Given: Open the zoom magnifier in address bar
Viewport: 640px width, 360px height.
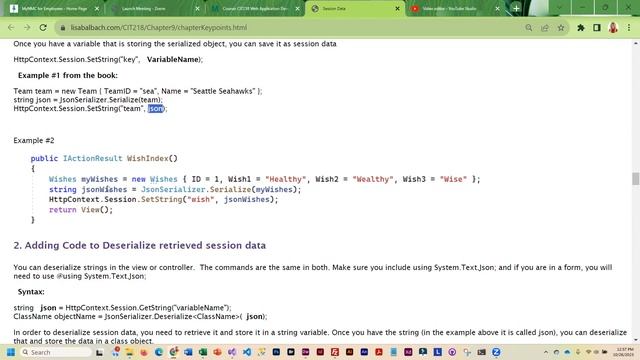Looking at the screenshot, I should click(x=529, y=28).
